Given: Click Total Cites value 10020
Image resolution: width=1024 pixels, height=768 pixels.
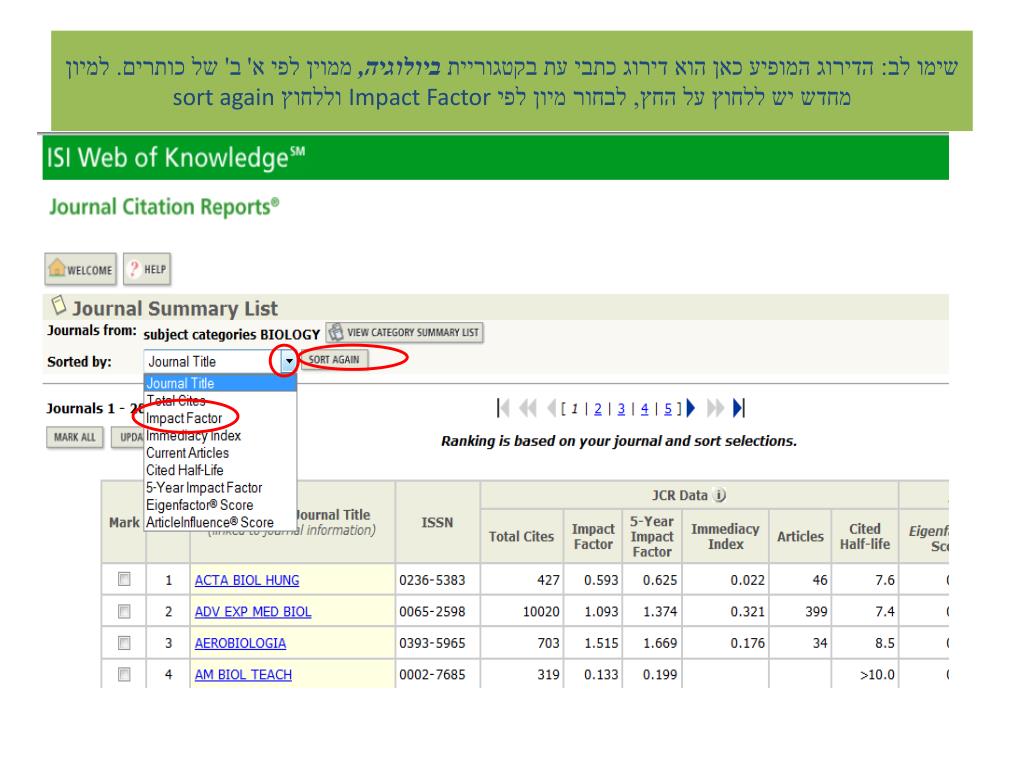Looking at the screenshot, I should (541, 612).
